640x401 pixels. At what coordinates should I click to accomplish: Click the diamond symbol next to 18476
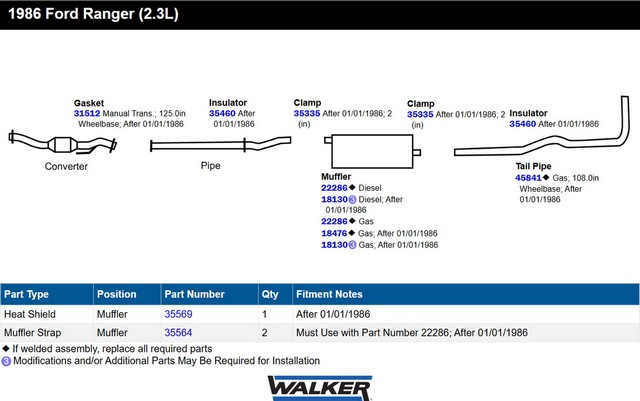(351, 233)
